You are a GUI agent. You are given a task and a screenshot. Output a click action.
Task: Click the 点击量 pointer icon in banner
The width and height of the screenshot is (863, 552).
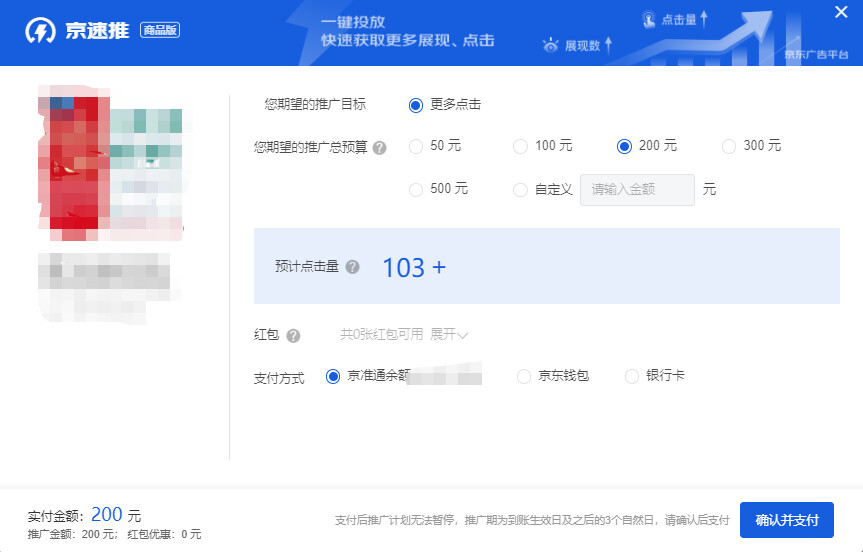(649, 19)
